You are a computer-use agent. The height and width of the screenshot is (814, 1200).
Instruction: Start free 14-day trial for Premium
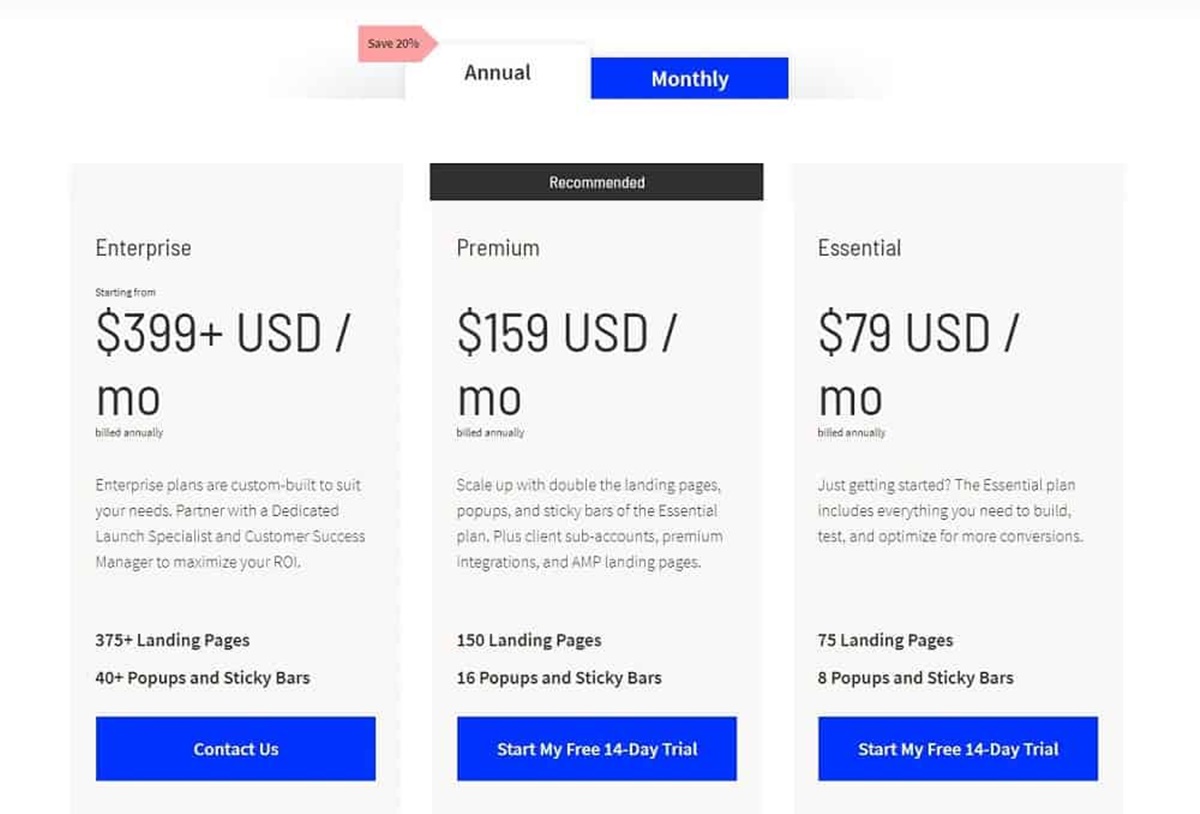[x=597, y=749]
